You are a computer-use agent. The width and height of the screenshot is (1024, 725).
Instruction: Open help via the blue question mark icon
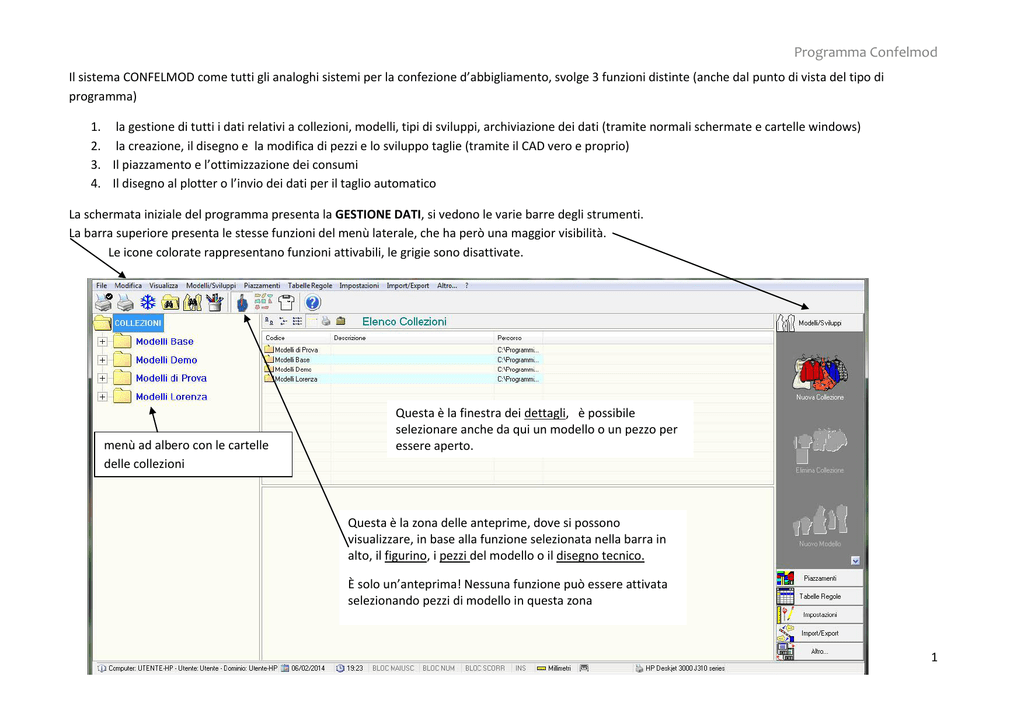coord(313,302)
